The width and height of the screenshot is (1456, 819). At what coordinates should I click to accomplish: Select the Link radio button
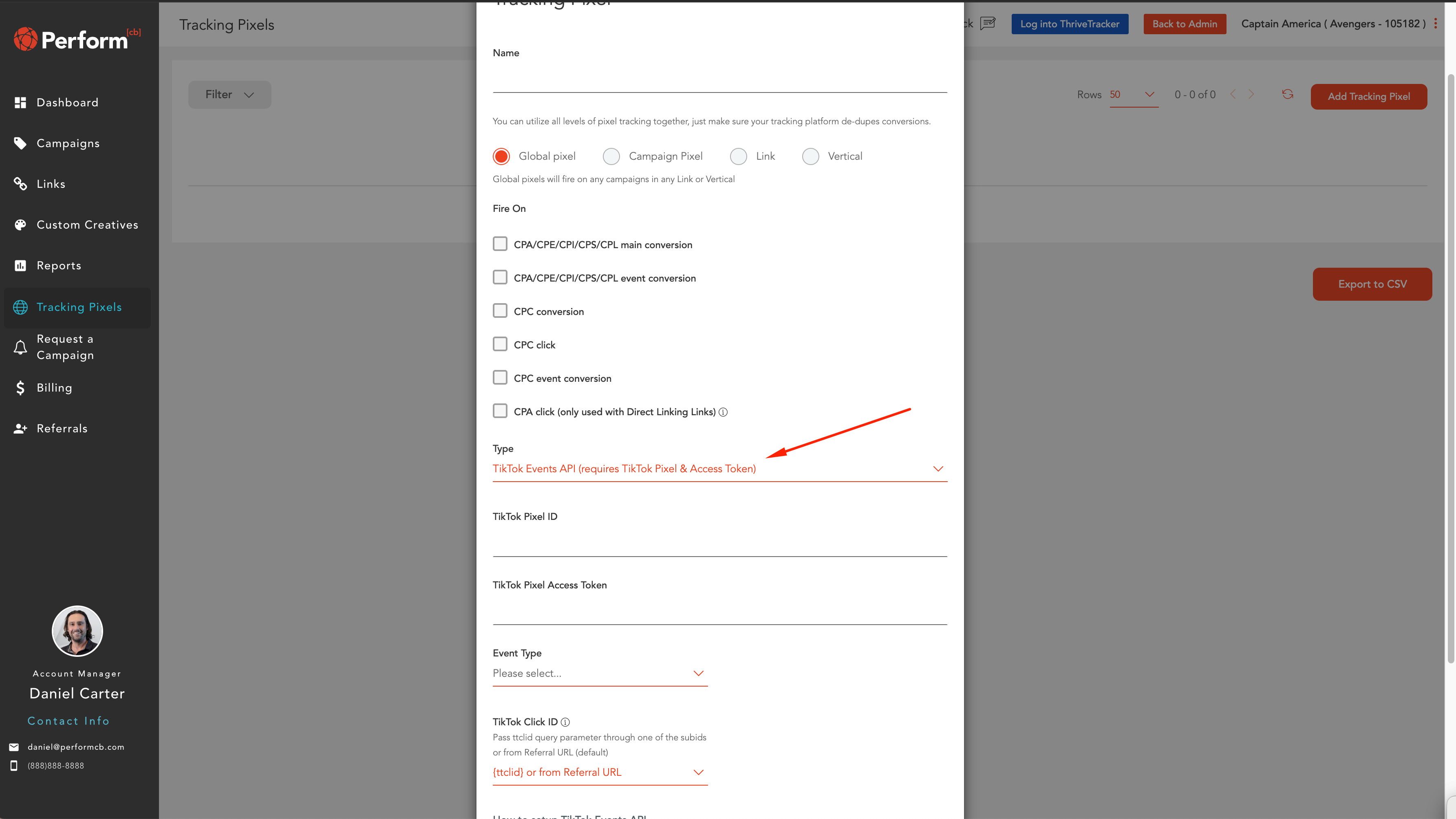738,156
